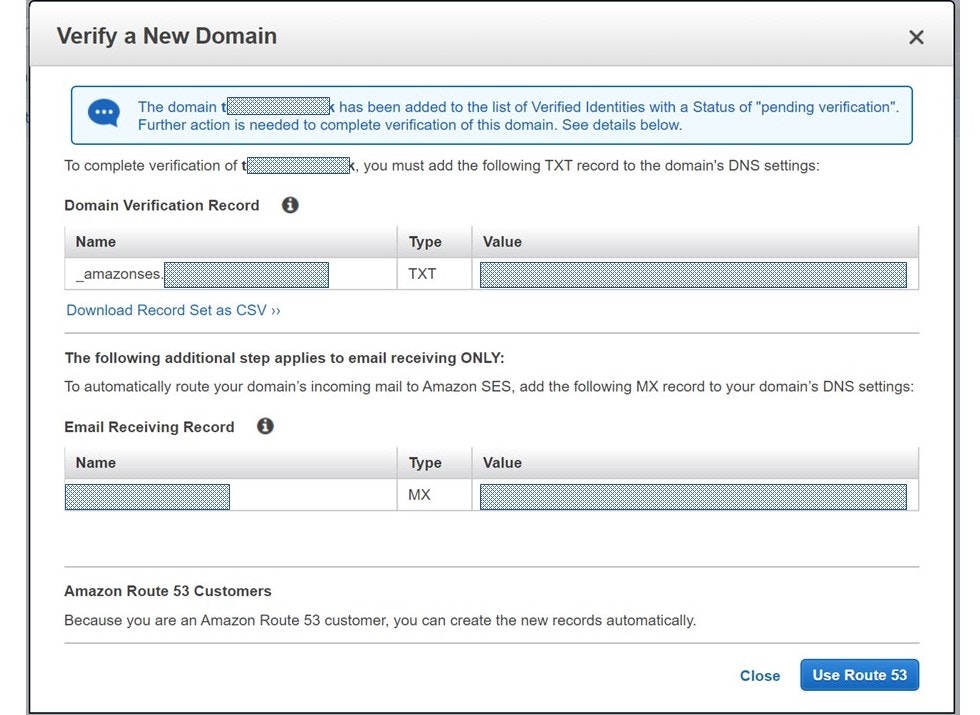Click info icon beside Domain Verification Record
Viewport: 980px width, 715px height.
(x=290, y=205)
